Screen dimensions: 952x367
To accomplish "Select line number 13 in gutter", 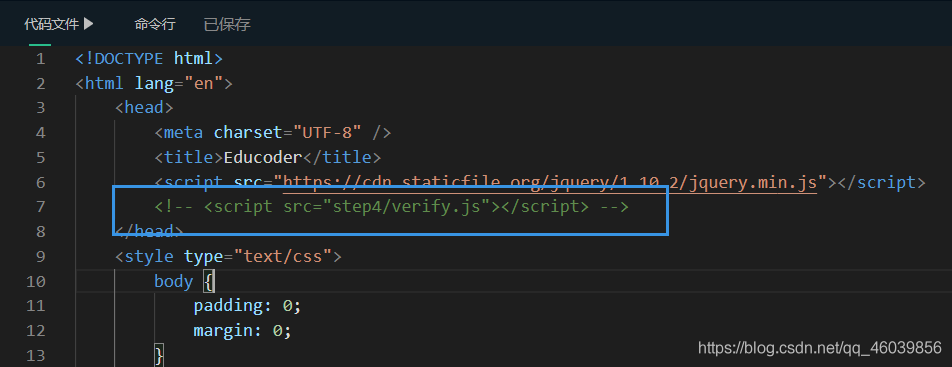I will click(x=36, y=355).
